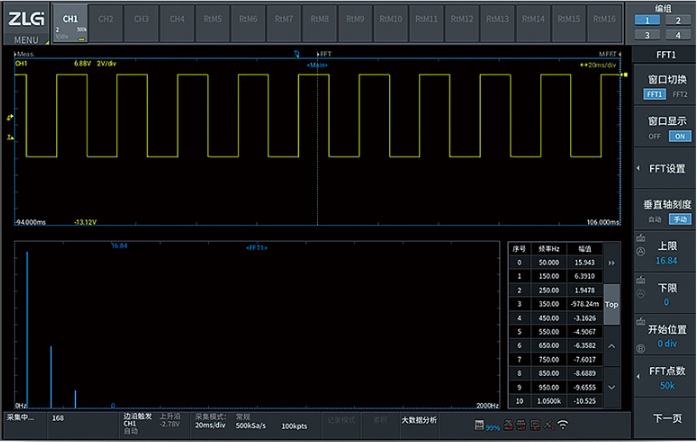Turn window display OFF
697x442 pixels.
pos(654,136)
